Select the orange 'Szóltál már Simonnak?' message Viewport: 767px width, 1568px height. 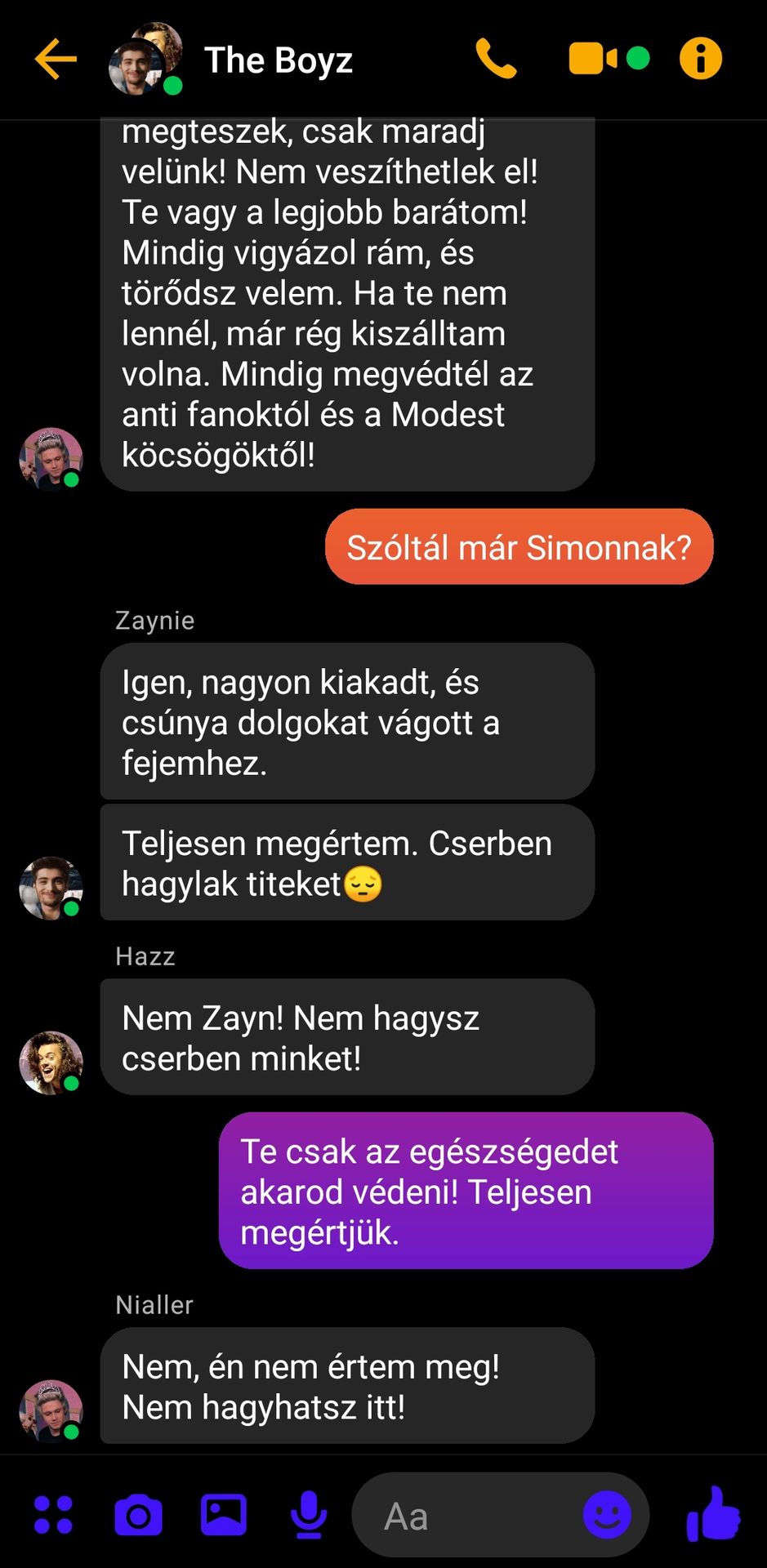click(520, 547)
